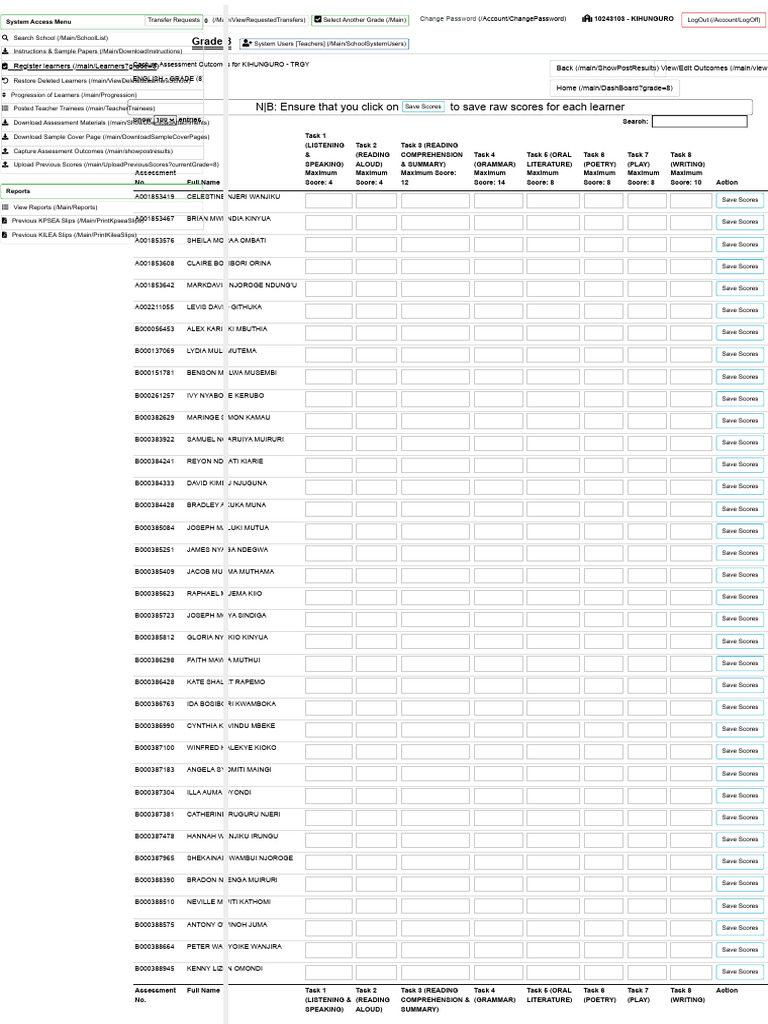Click the check icon in Select Another Grade

point(318,20)
